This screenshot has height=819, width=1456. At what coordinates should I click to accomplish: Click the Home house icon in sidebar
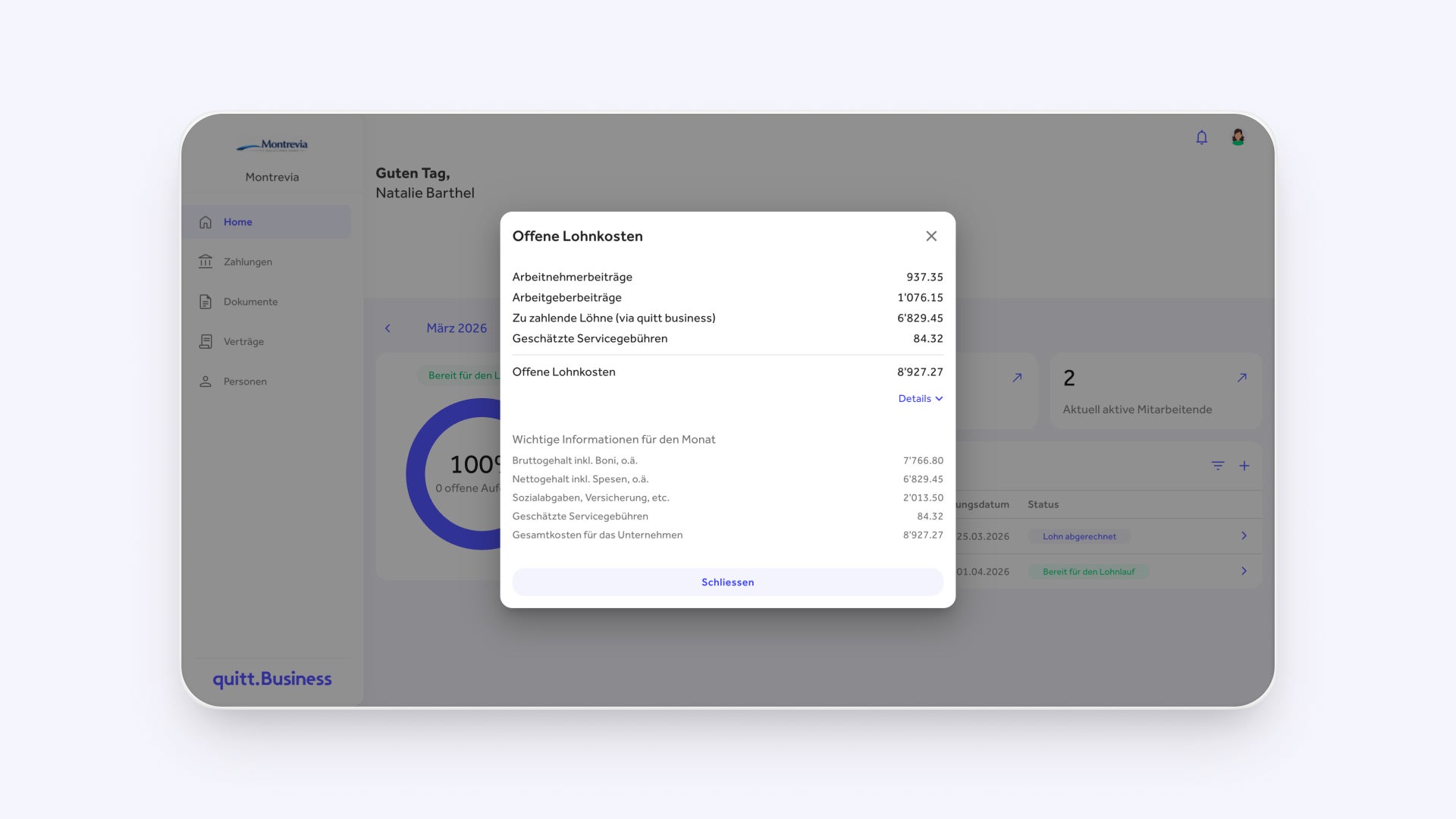click(206, 222)
